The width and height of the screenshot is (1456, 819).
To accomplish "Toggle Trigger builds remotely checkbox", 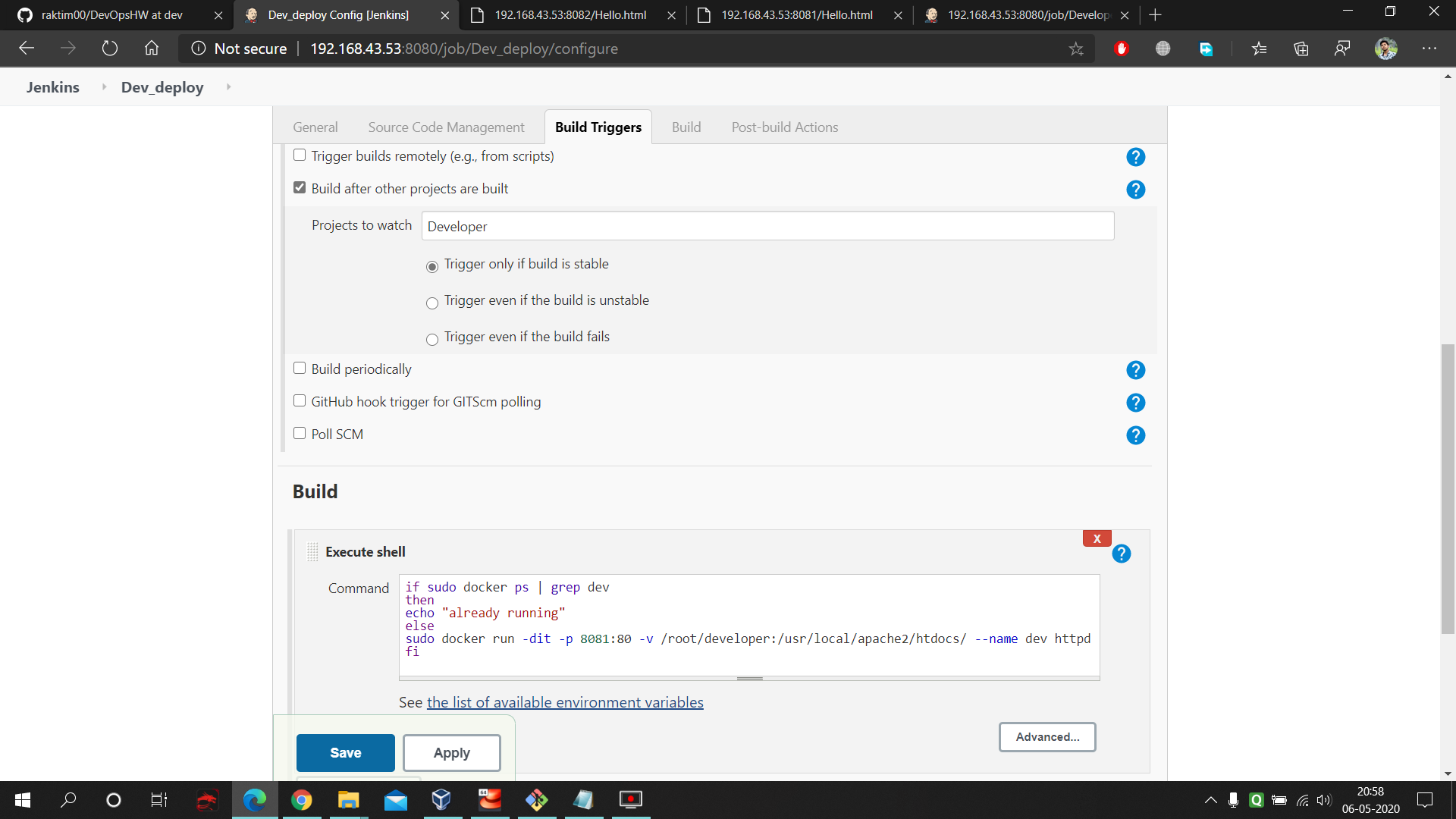I will click(x=299, y=155).
